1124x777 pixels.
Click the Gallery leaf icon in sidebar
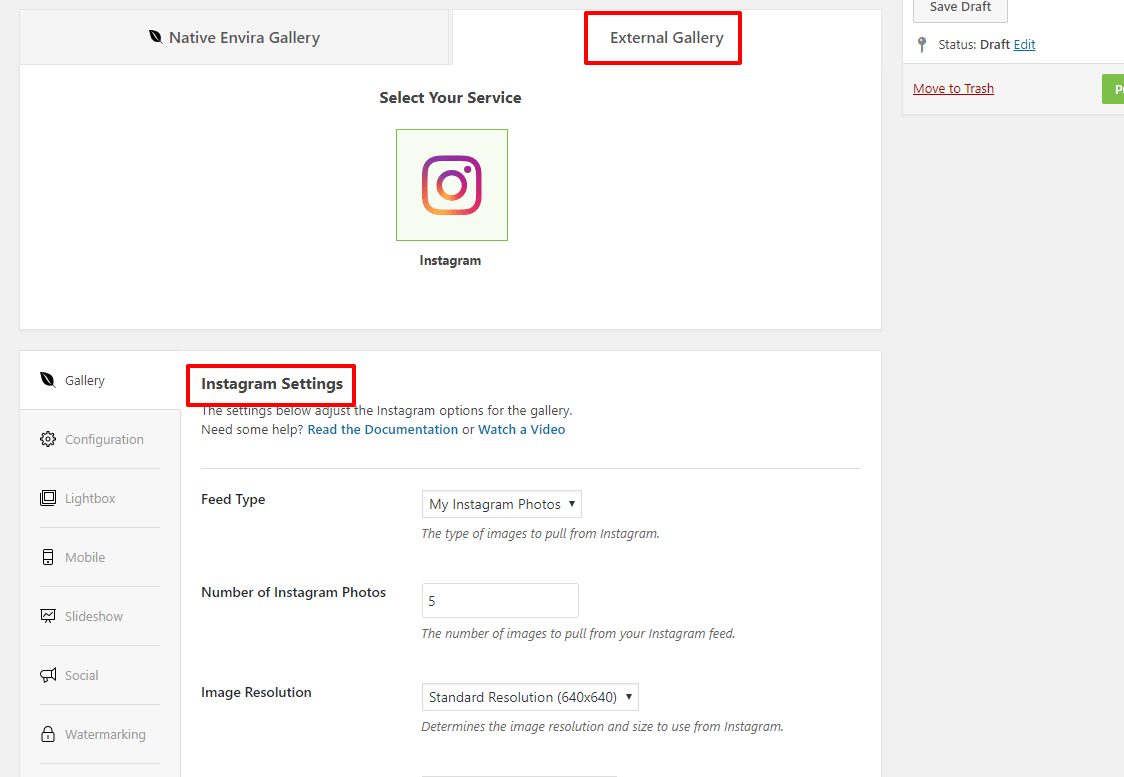48,380
